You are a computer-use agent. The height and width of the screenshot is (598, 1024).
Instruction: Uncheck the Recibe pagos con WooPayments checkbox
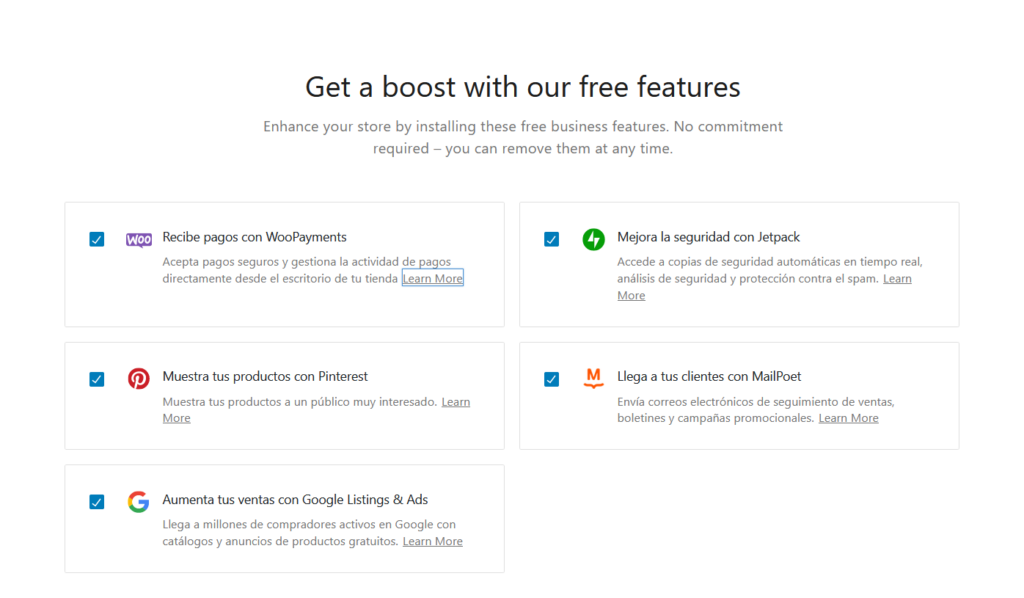(96, 239)
